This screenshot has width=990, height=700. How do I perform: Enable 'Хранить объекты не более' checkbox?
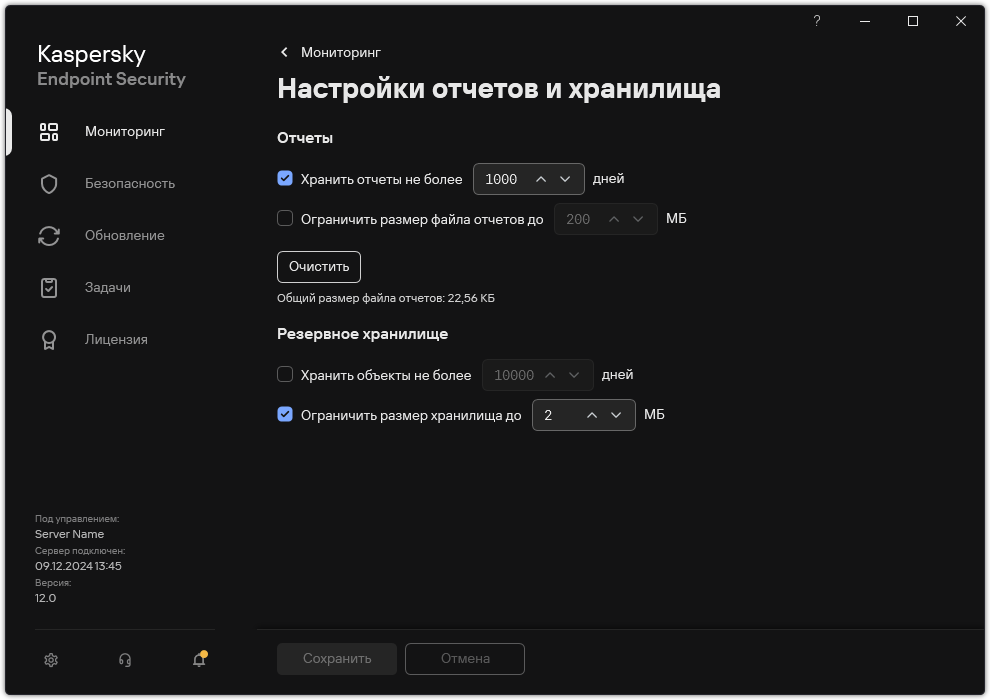click(x=285, y=374)
